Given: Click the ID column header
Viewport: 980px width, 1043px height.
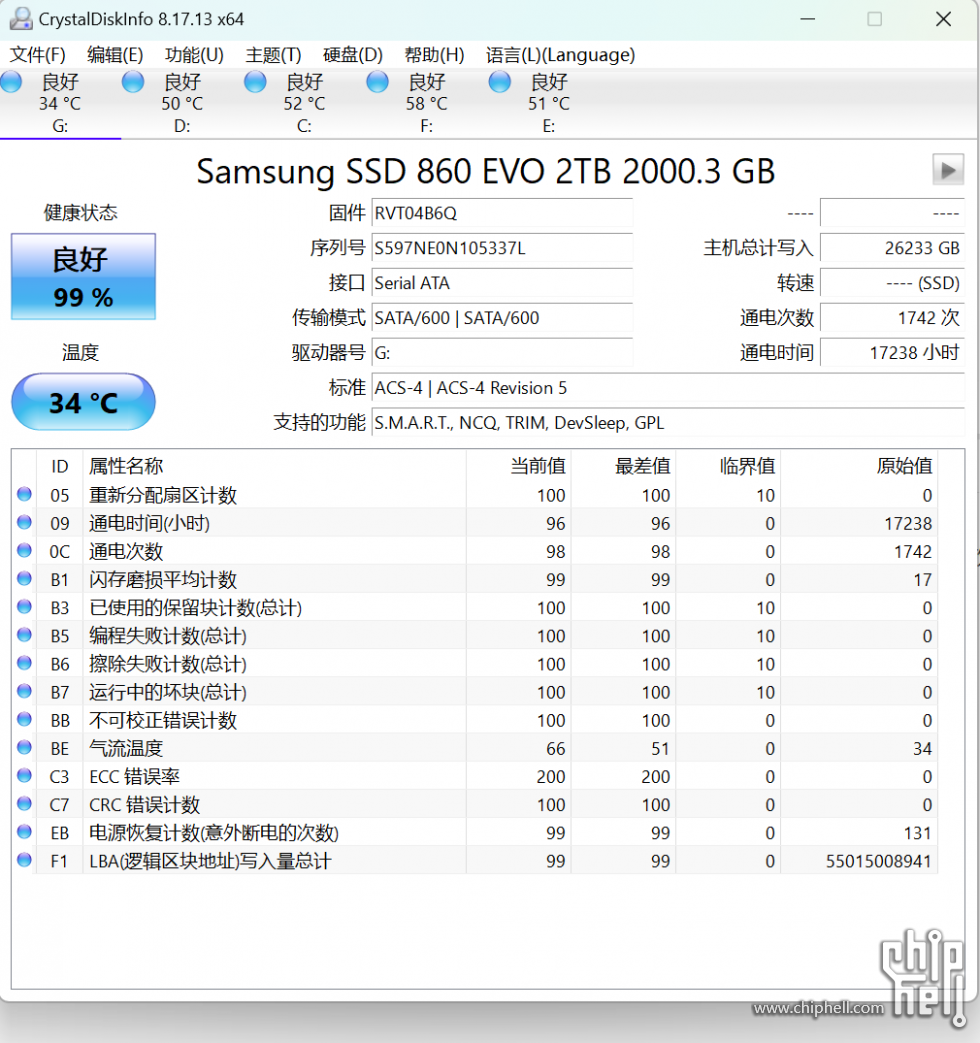Looking at the screenshot, I should (59, 466).
